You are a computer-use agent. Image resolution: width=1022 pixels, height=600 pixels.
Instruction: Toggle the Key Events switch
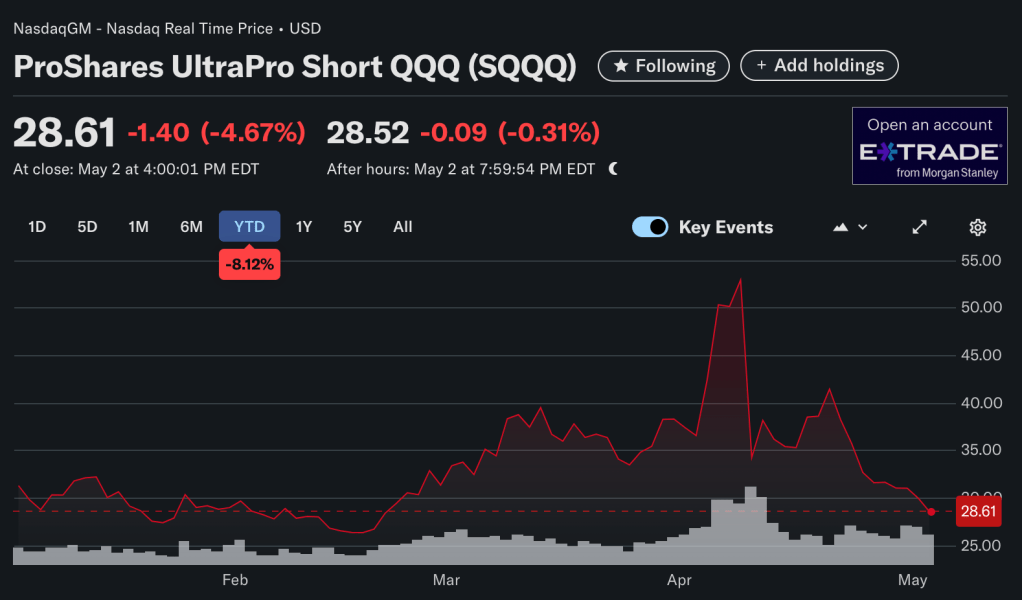point(650,227)
